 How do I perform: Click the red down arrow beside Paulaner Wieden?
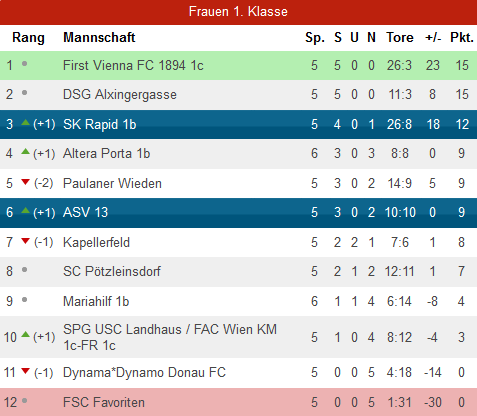[x=25, y=182]
